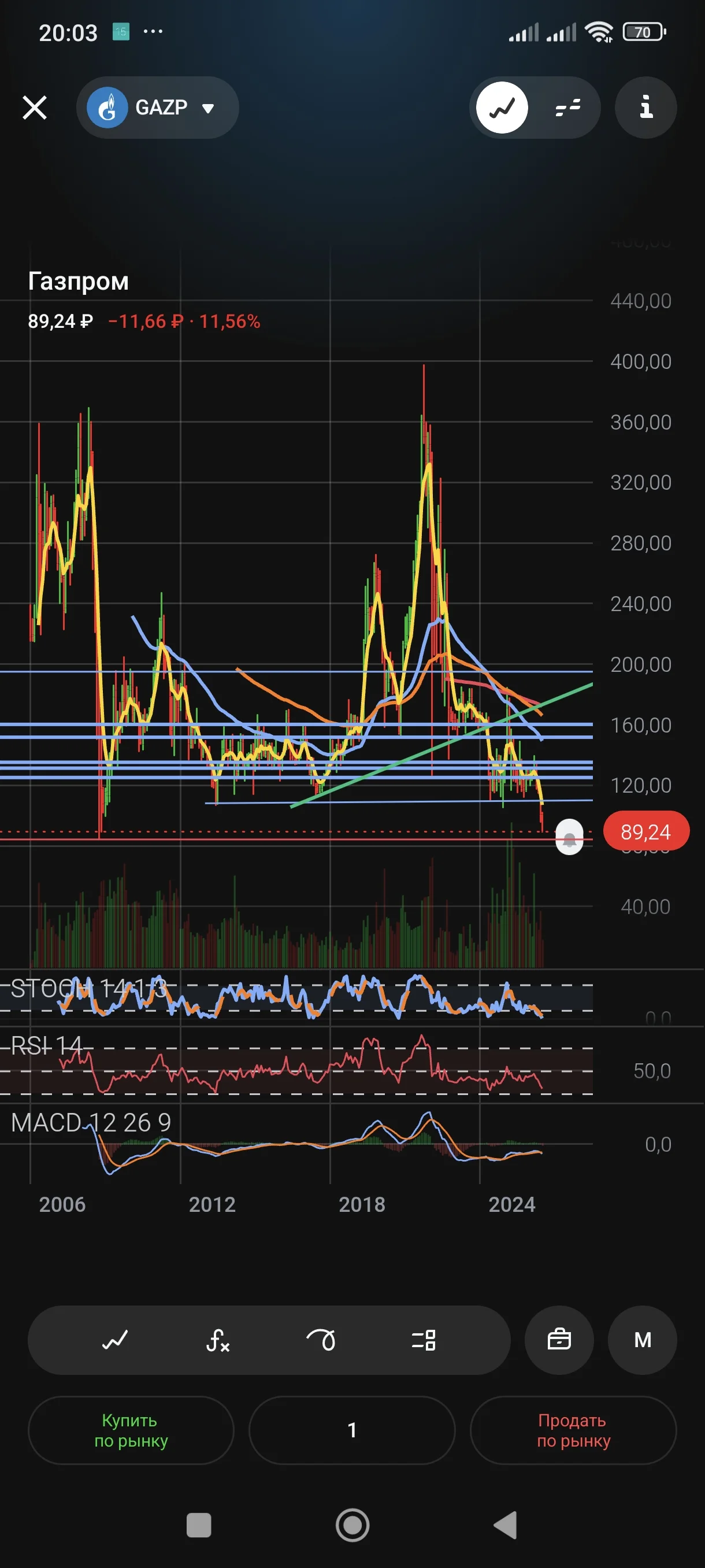Tap the red 89,24 price label
705x1568 pixels.
click(646, 831)
